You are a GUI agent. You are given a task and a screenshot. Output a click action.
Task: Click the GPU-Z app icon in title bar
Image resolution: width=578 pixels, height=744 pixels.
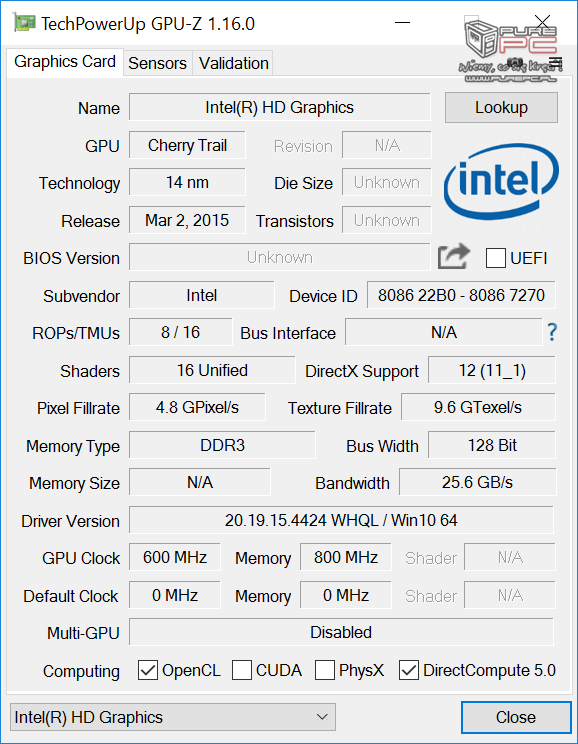point(24,23)
